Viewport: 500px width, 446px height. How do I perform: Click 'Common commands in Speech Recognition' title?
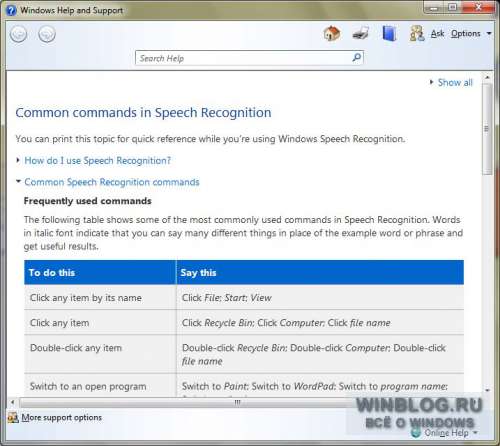pyautogui.click(x=143, y=113)
